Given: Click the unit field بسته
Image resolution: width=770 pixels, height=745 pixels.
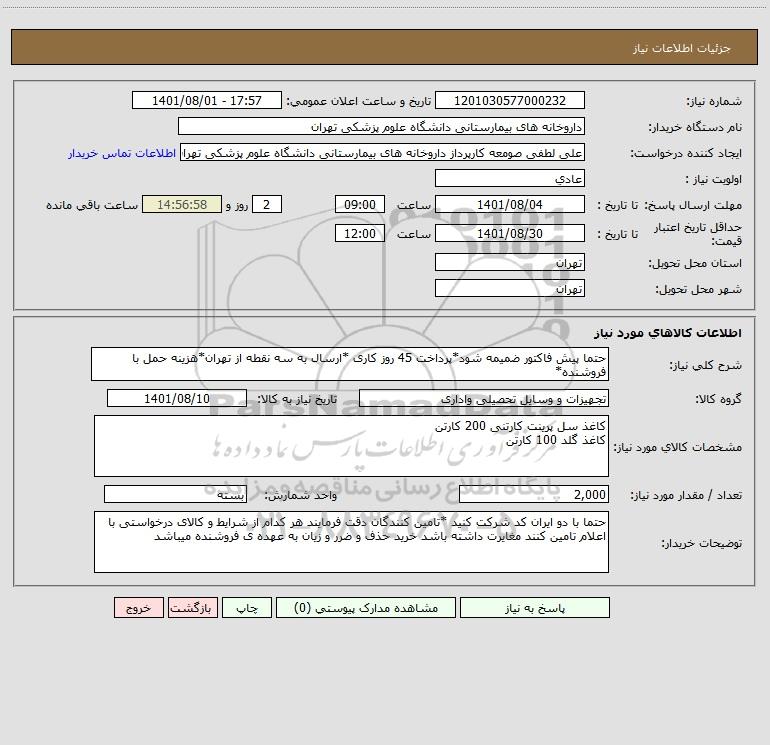Looking at the screenshot, I should click(175, 494).
